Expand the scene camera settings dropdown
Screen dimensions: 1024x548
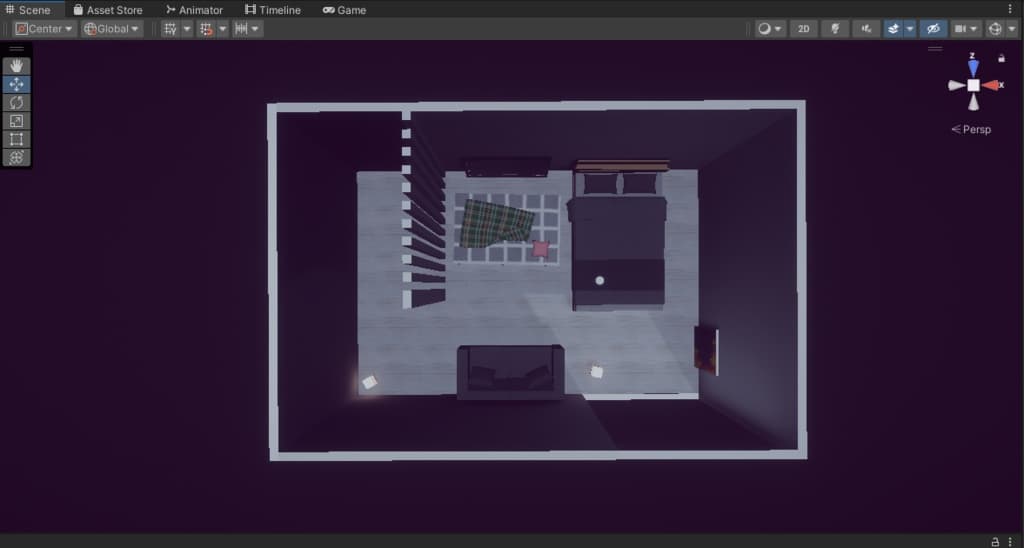pos(966,29)
